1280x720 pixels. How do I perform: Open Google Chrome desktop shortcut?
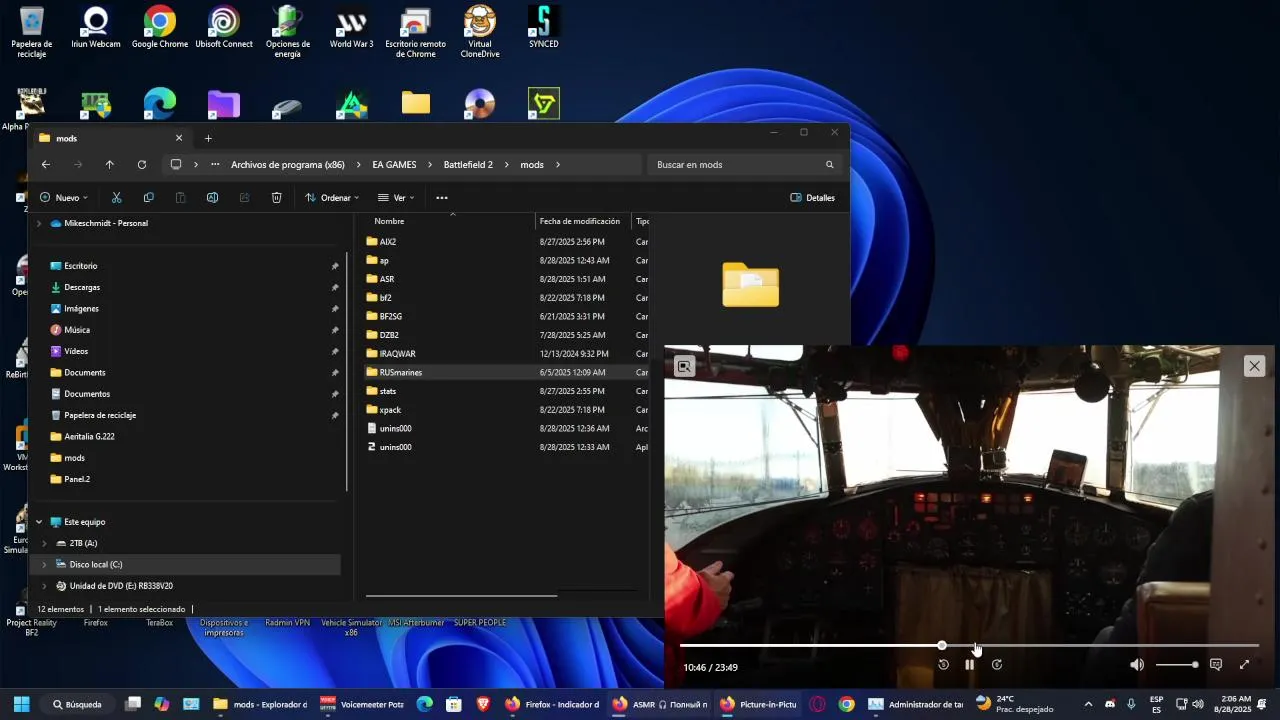coord(160,27)
